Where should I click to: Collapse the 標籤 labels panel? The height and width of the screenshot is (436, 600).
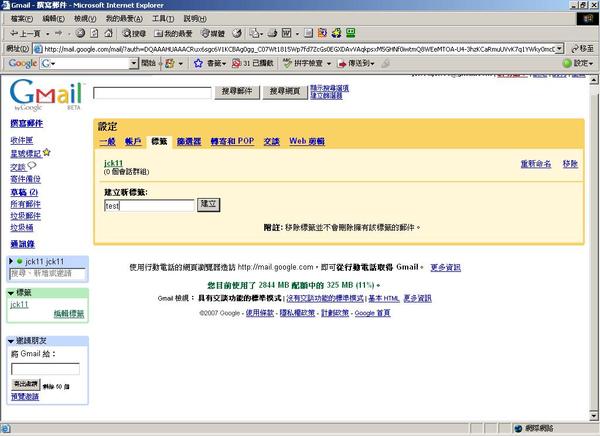coord(11,293)
